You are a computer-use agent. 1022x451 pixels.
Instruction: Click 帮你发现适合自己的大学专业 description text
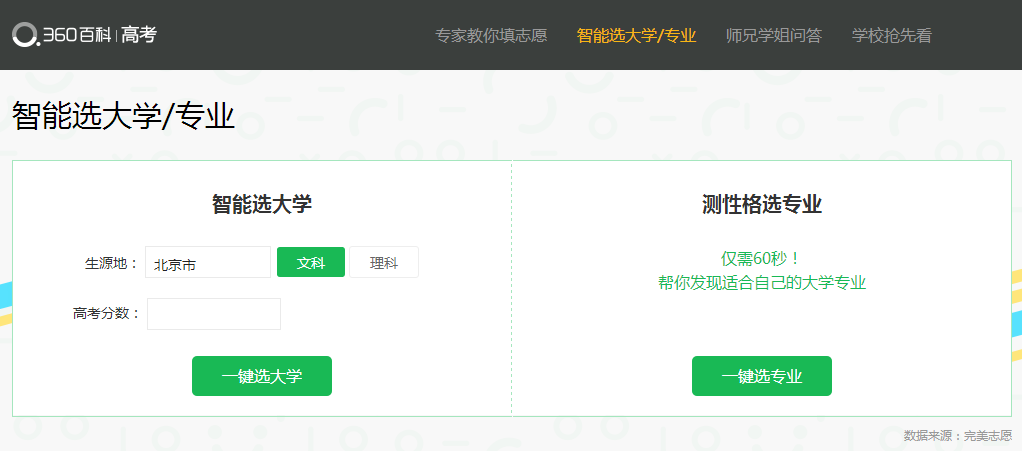point(762,282)
